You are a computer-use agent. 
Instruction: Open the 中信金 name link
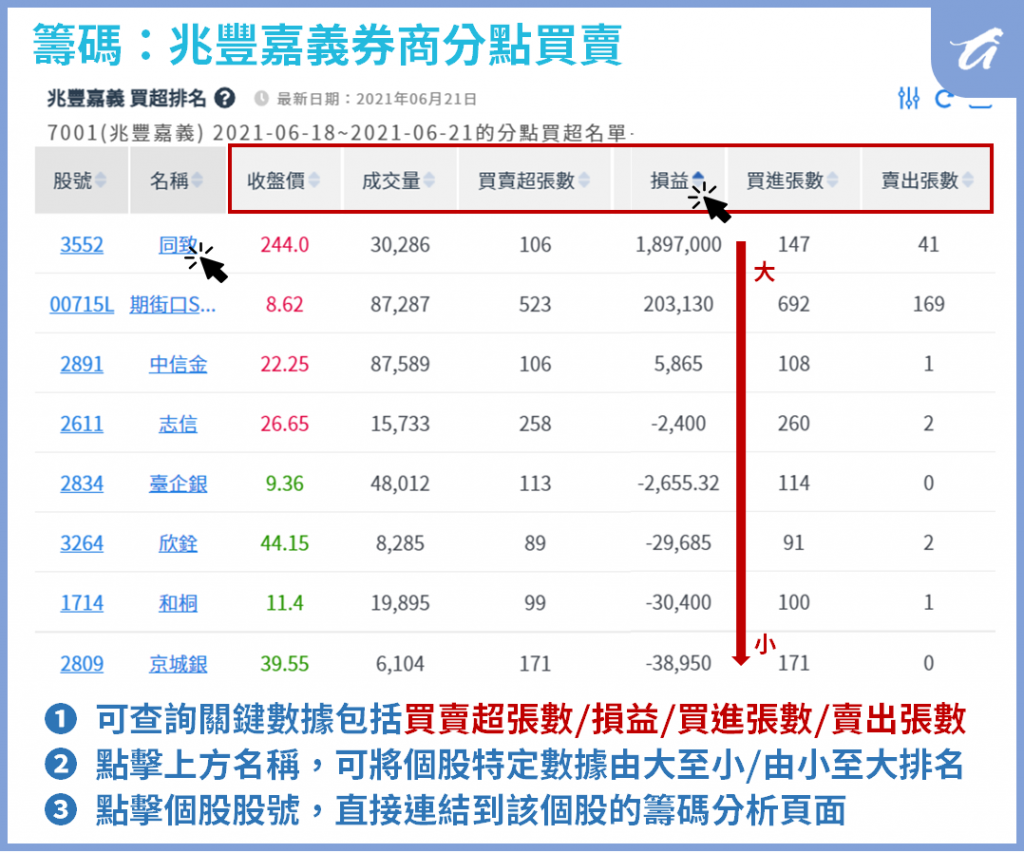click(x=178, y=364)
